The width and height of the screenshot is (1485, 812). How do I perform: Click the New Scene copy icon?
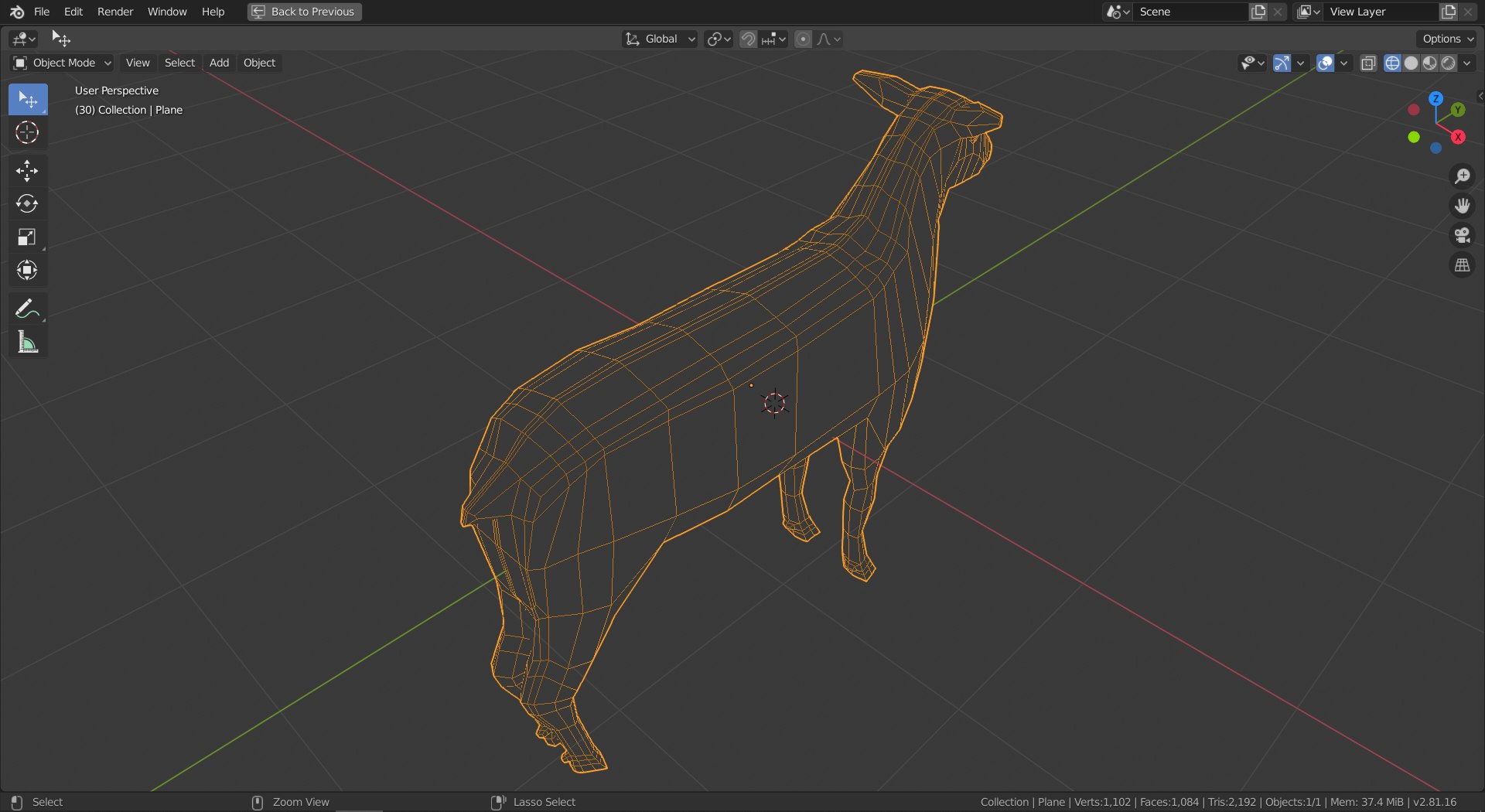click(x=1258, y=12)
